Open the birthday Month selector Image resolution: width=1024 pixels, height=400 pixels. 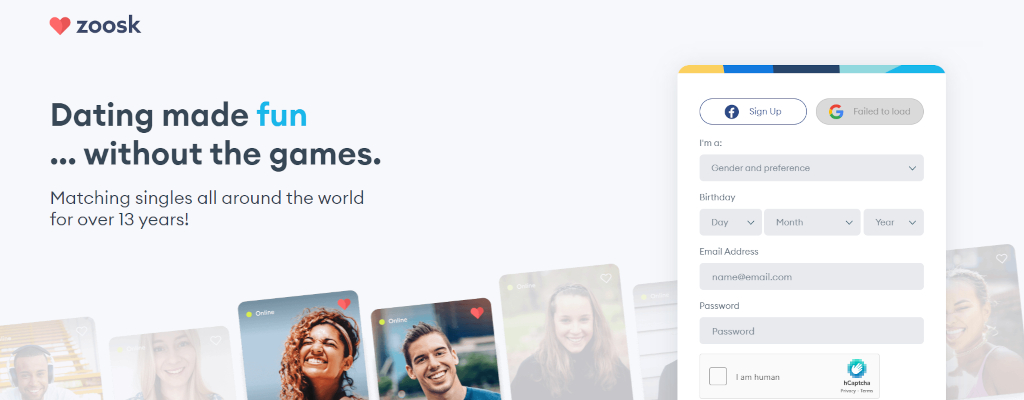coord(812,222)
